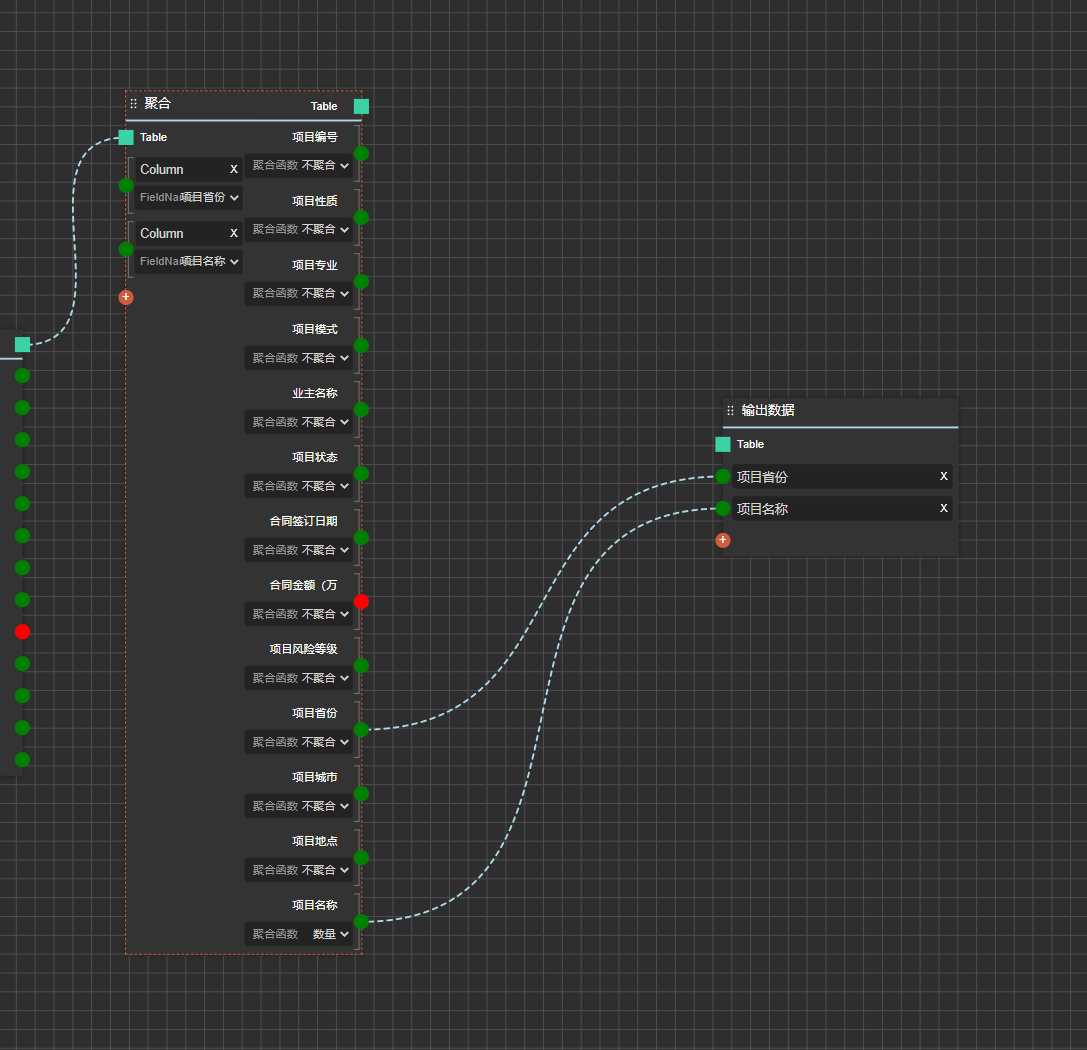Click the 输出数据 Table input square
This screenshot has width=1087, height=1050.
(722, 444)
